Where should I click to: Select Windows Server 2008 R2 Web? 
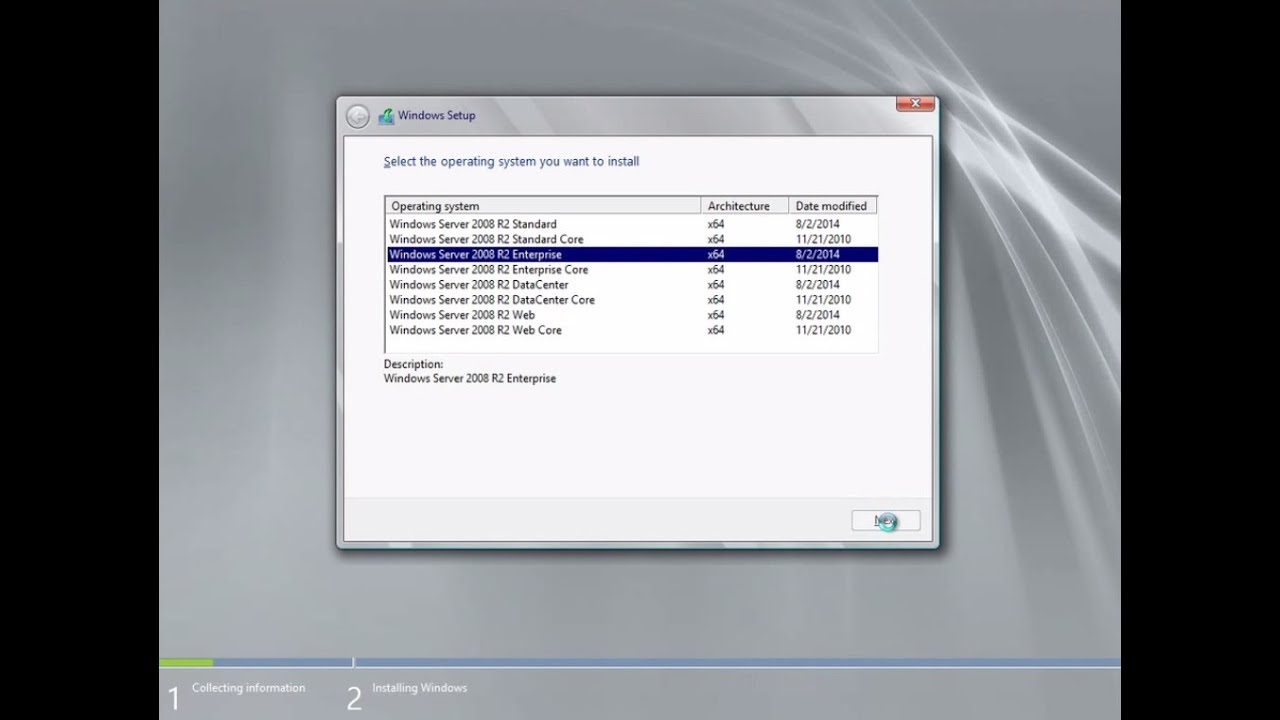632,315
